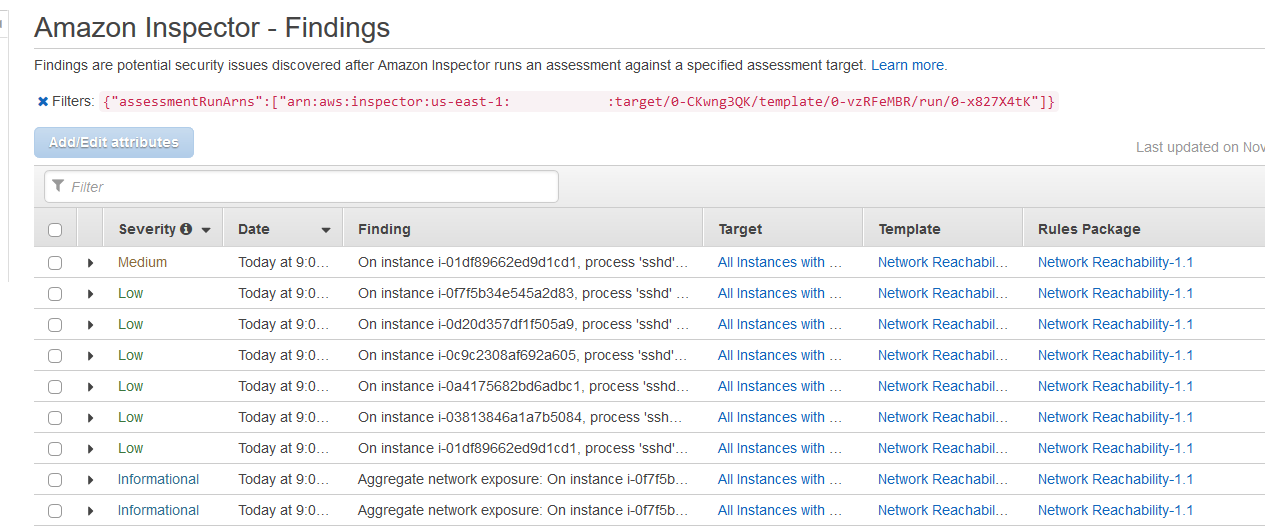The image size is (1265, 531).
Task: Select the checkbox for finding i-0f7f5b34e545a2d83
Action: pyautogui.click(x=55, y=294)
